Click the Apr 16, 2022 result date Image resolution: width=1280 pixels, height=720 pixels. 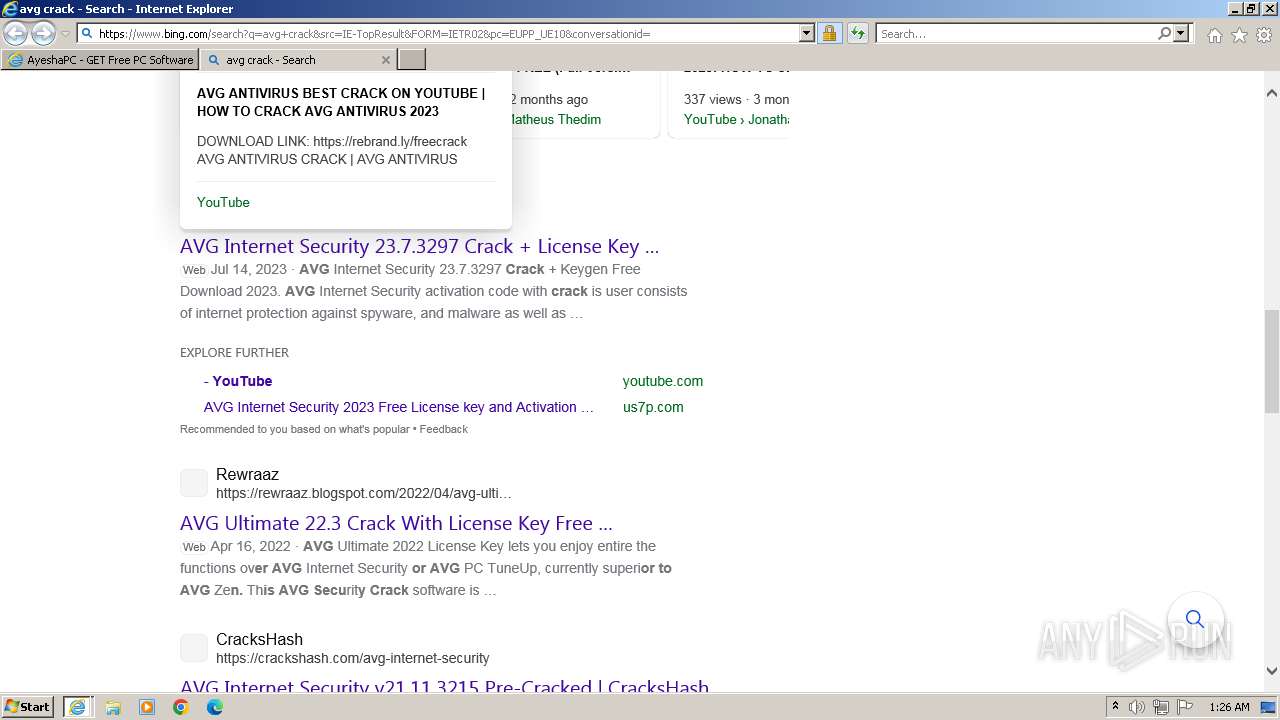click(251, 546)
